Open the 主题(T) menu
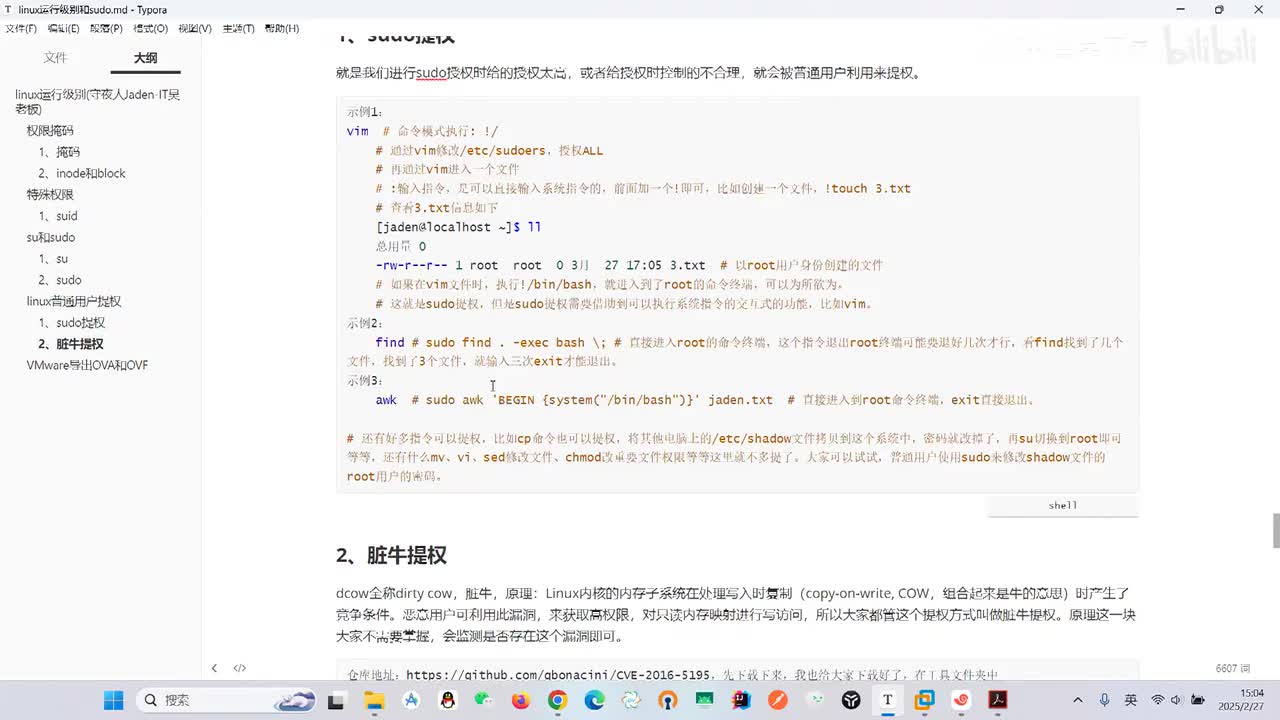 [238, 29]
